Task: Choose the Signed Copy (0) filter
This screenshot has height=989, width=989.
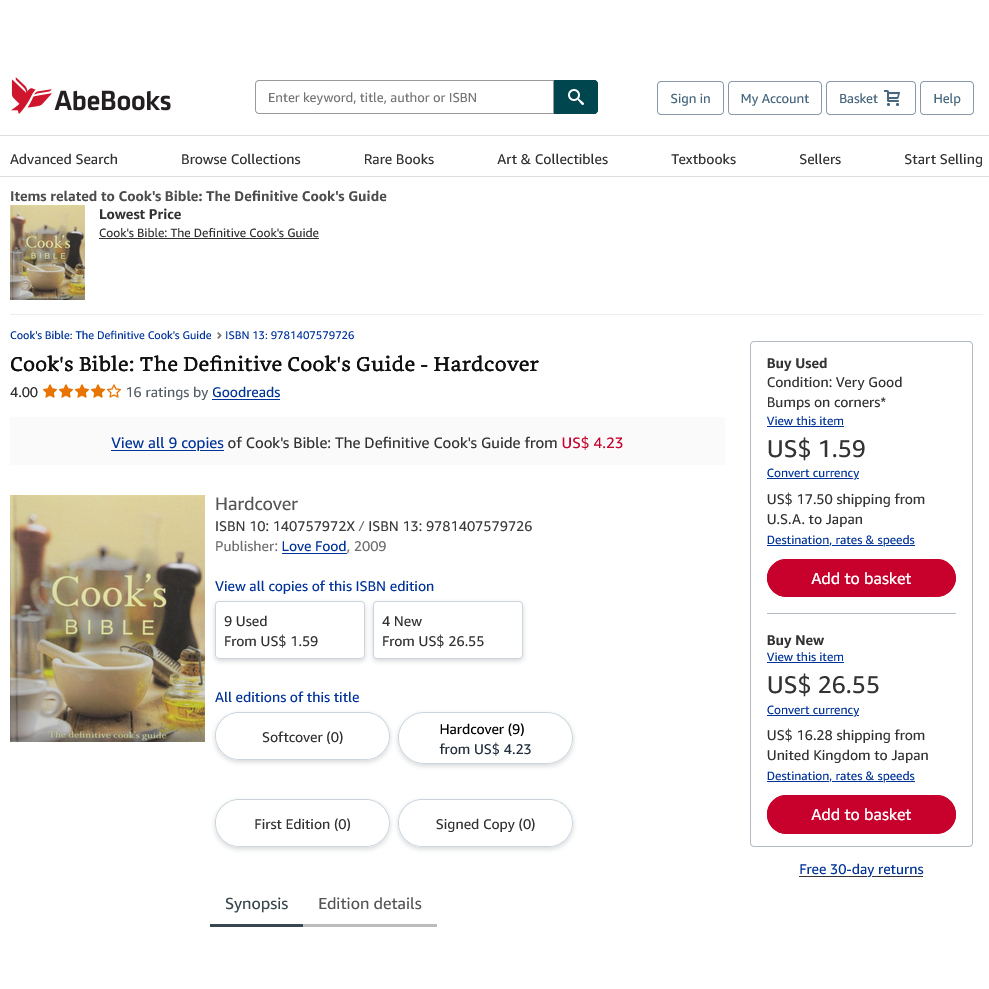Action: point(485,824)
